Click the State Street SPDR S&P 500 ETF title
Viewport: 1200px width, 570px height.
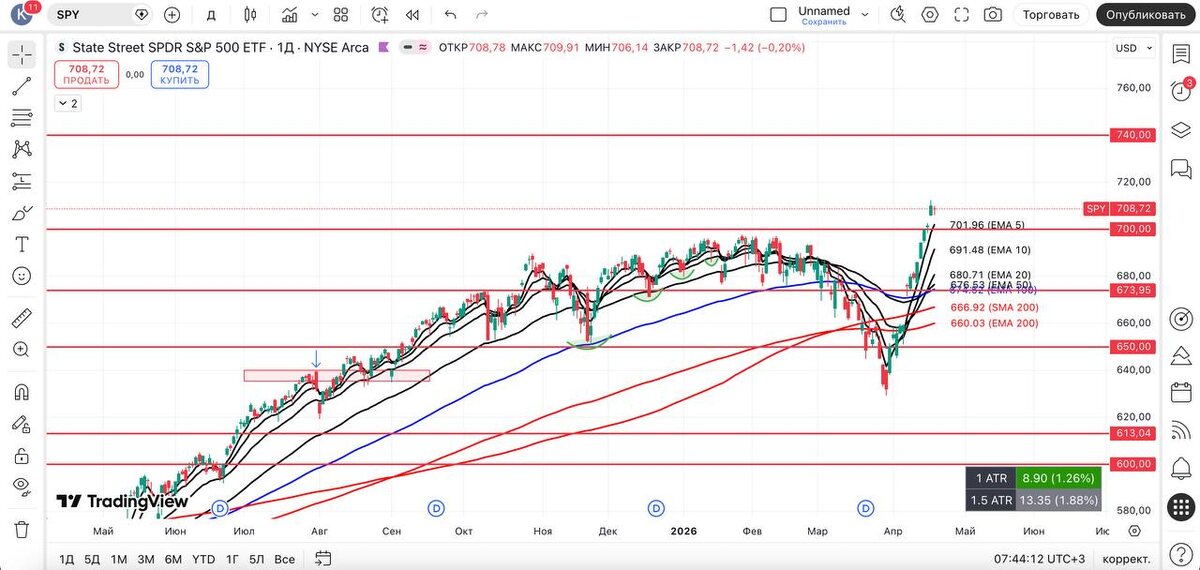[x=170, y=47]
